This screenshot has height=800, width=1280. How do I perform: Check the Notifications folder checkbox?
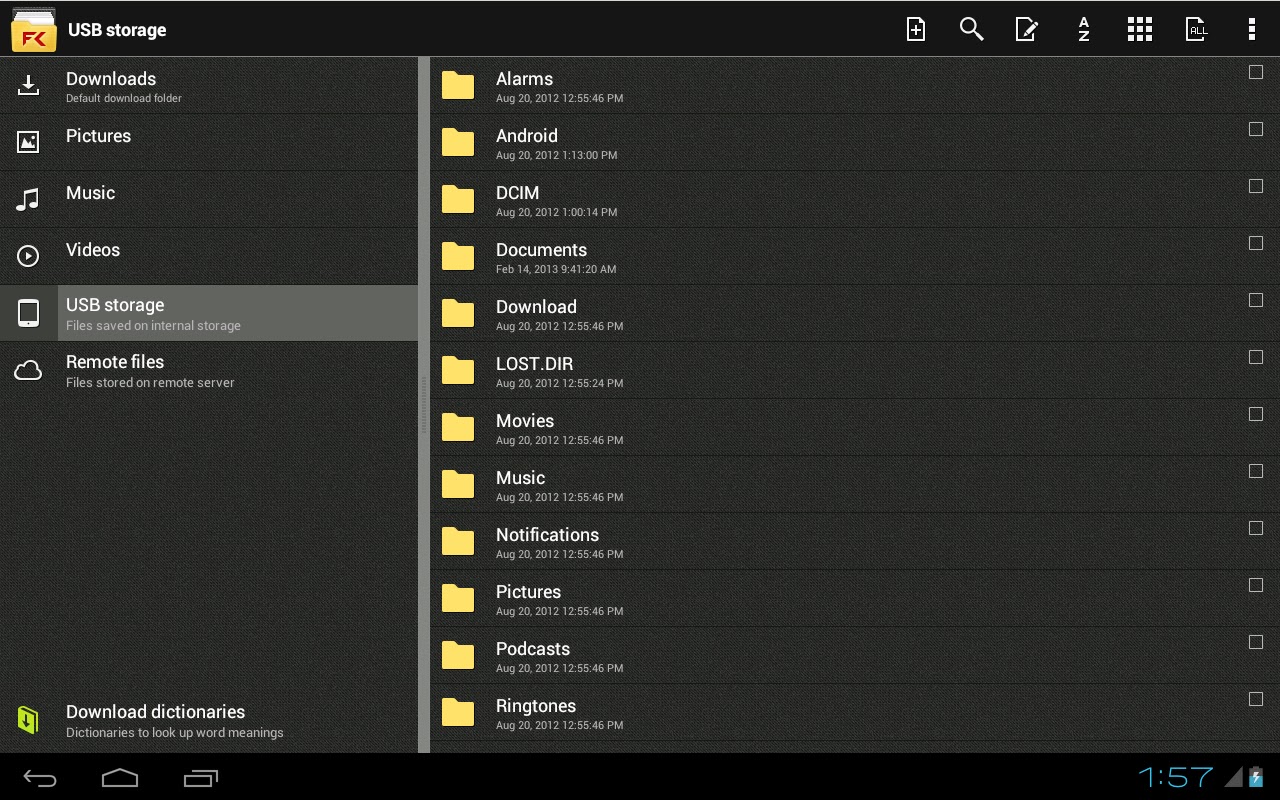click(x=1256, y=528)
